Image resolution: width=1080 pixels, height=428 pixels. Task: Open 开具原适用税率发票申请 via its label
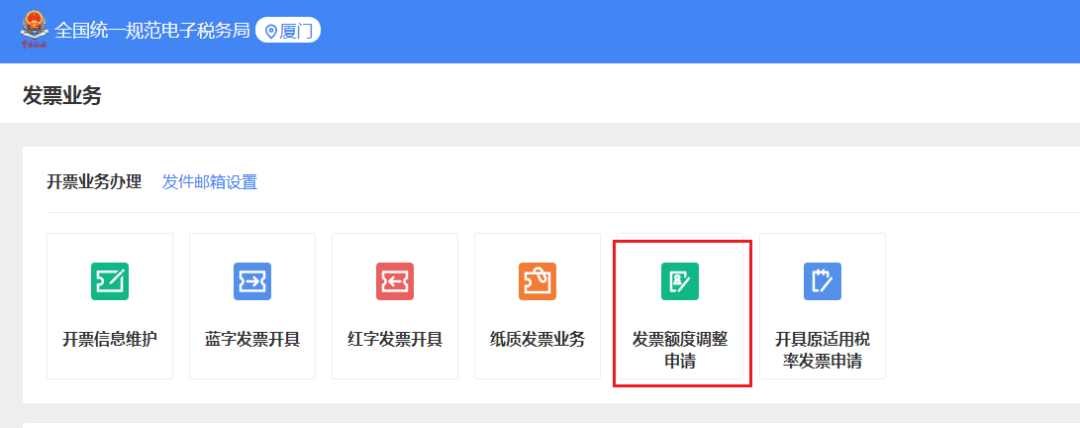(822, 350)
